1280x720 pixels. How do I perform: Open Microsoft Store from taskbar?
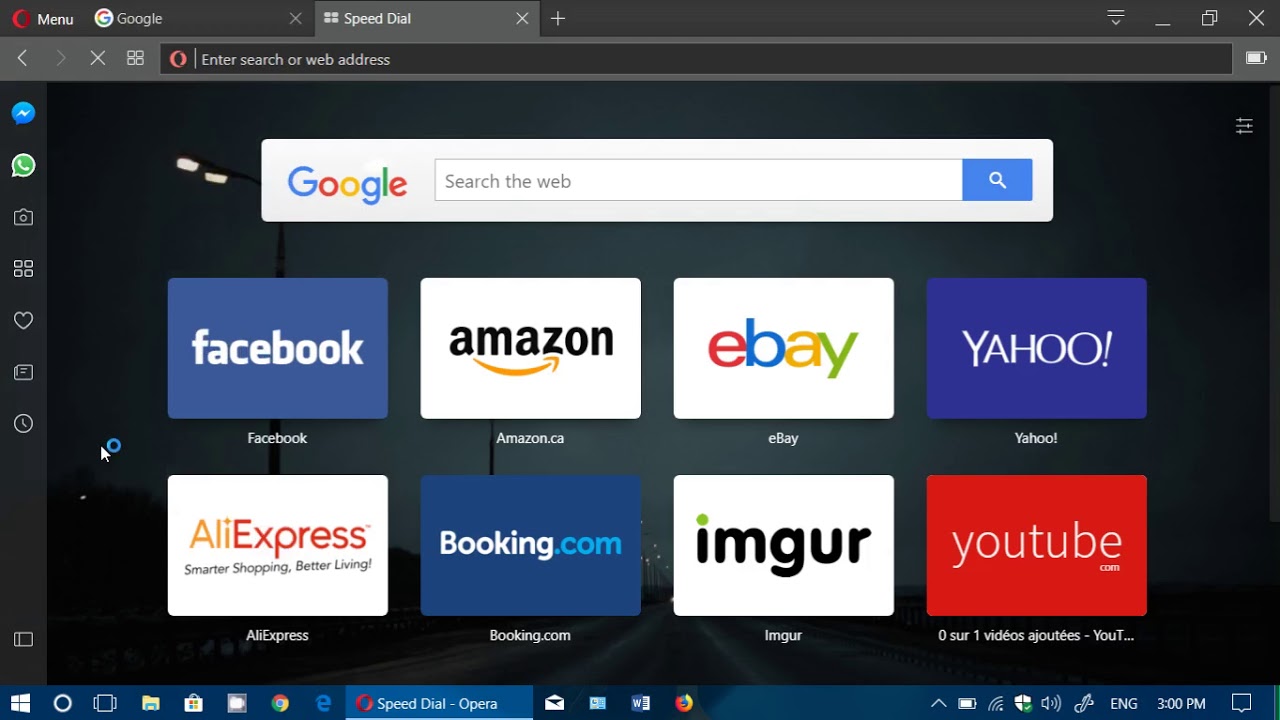(x=194, y=703)
